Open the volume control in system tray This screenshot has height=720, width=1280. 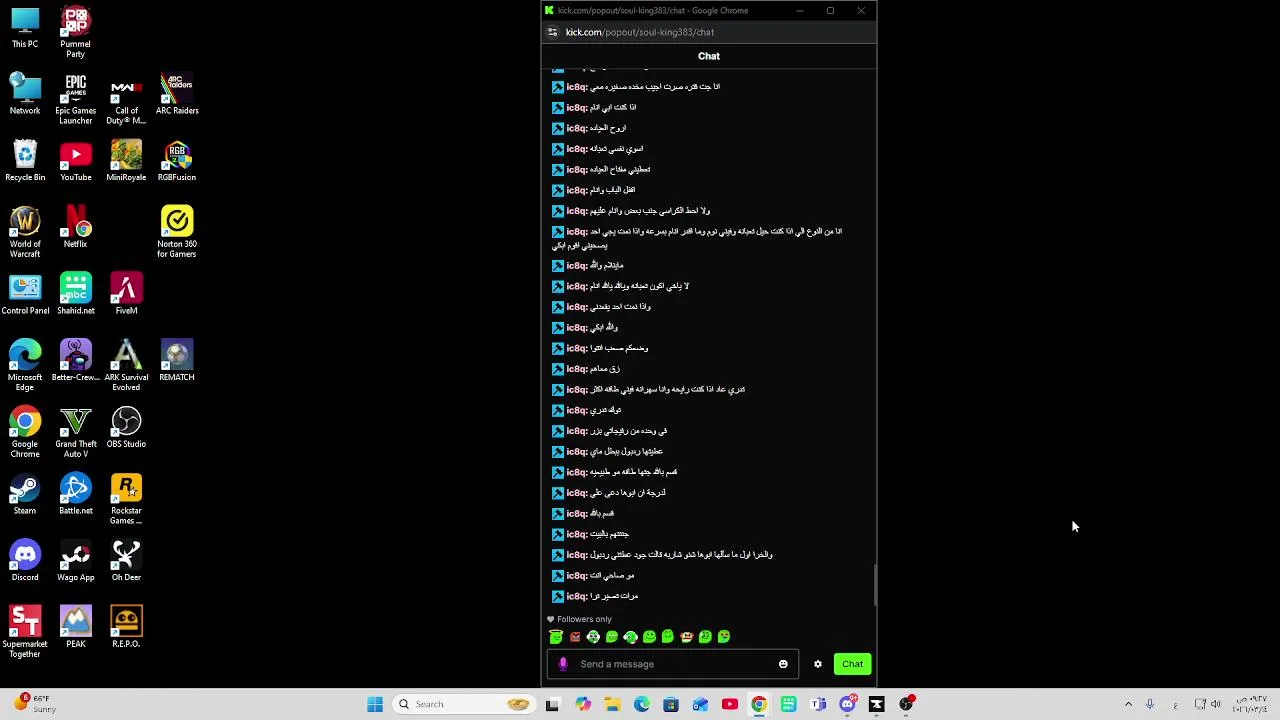[x=1215, y=704]
